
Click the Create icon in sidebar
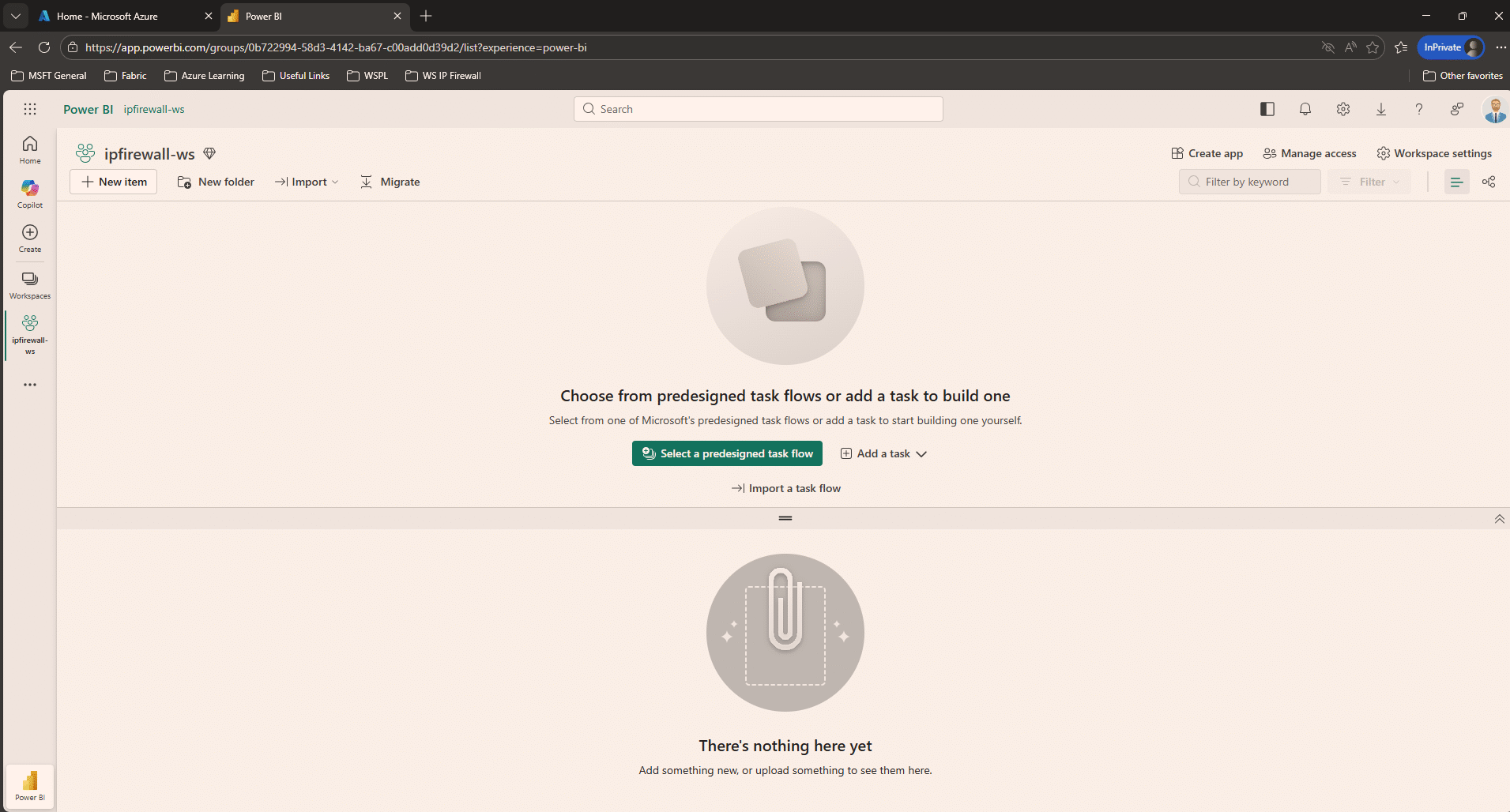[29, 237]
